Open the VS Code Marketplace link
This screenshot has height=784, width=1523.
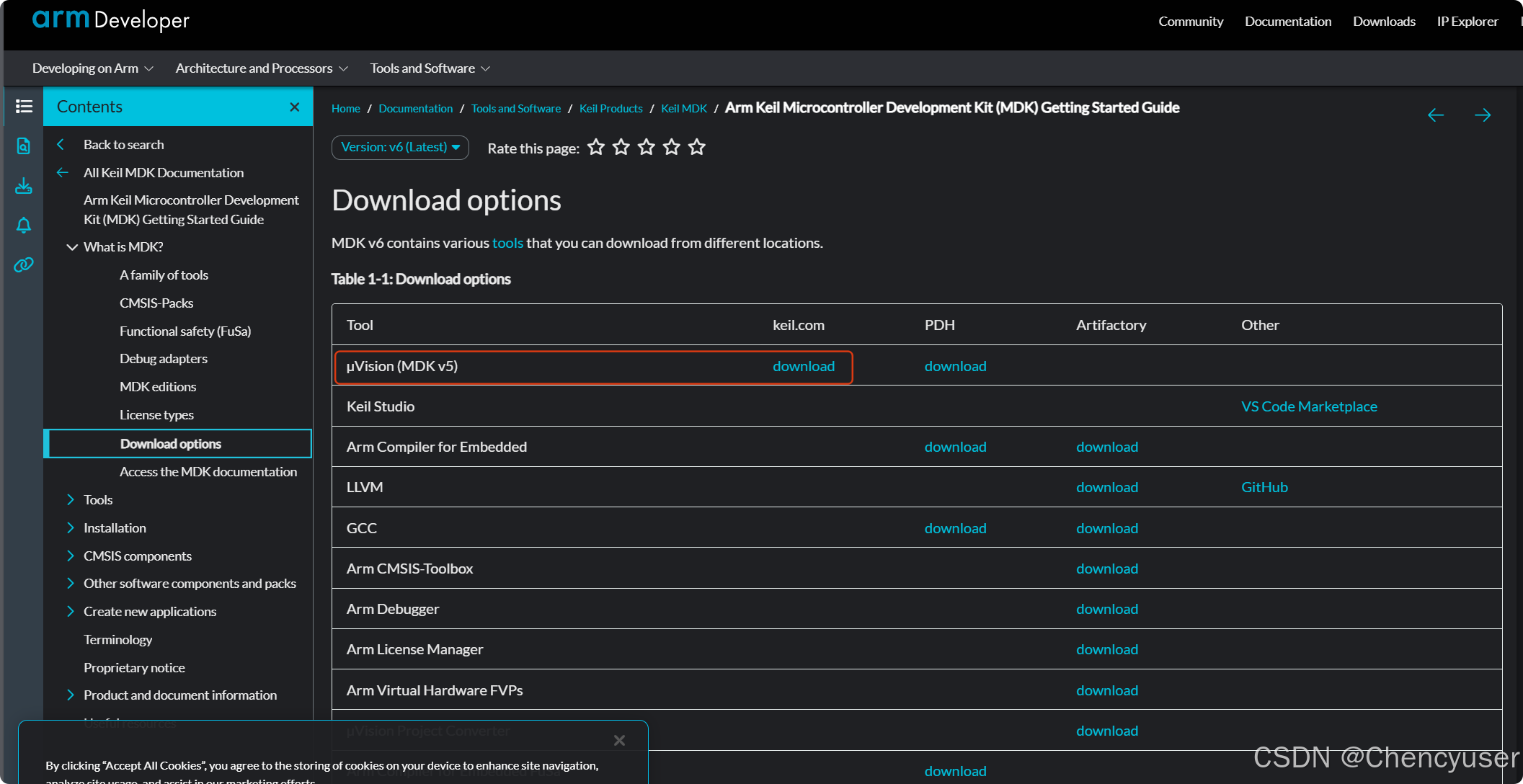click(1308, 407)
